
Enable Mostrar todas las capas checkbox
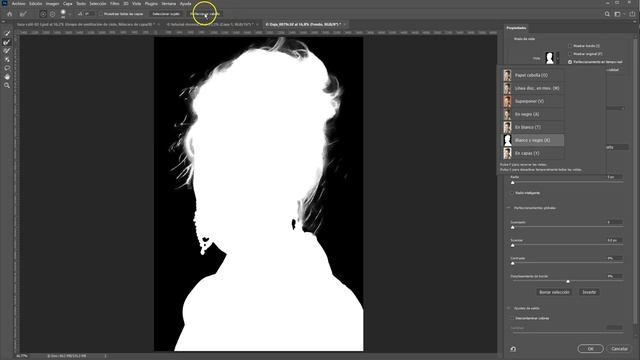pos(100,14)
